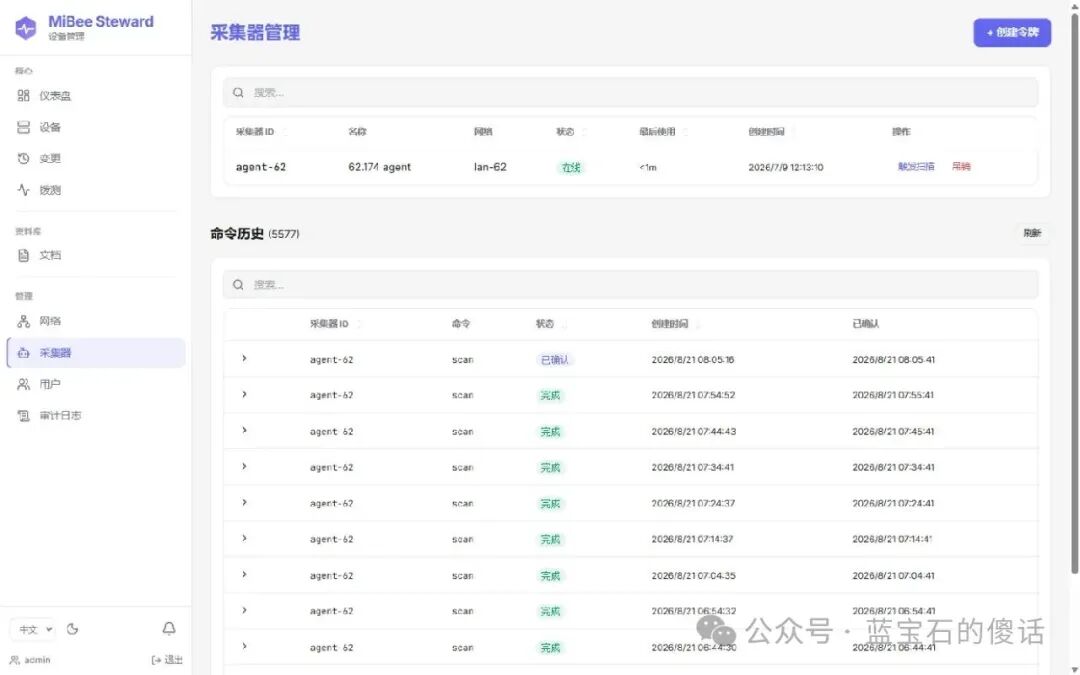Click the 拨测 probe pulse icon
The height and width of the screenshot is (675, 1080).
(x=23, y=190)
